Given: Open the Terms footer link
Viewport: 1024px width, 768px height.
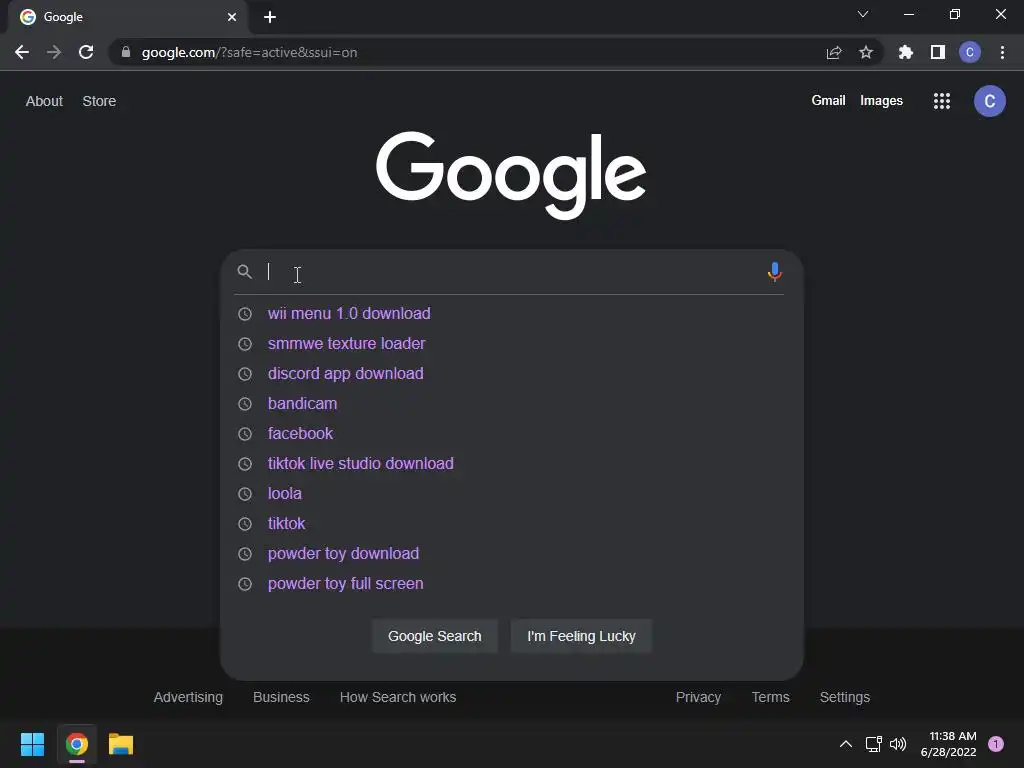Looking at the screenshot, I should click(x=771, y=697).
